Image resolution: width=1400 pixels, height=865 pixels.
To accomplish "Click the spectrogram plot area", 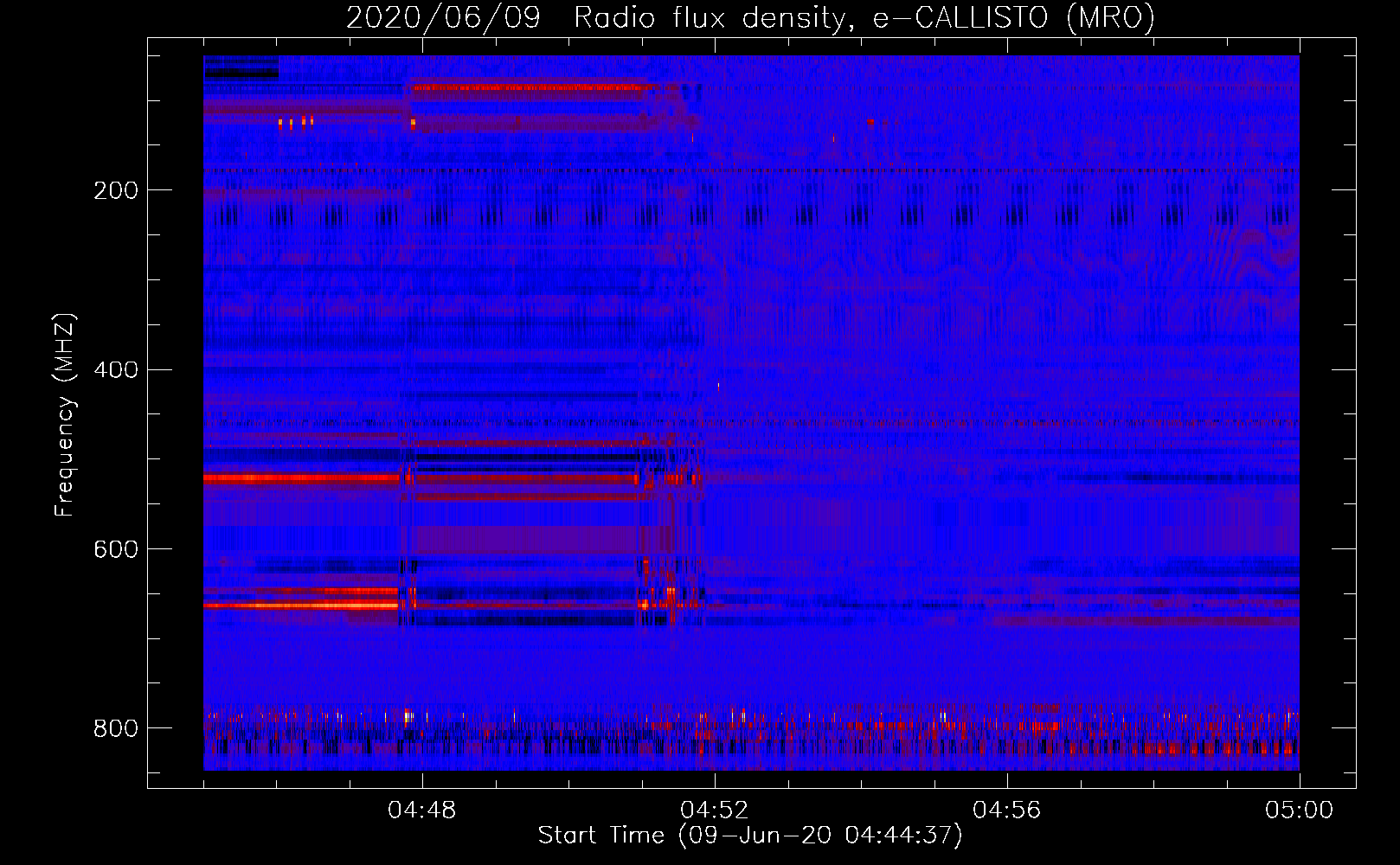I will [751, 413].
